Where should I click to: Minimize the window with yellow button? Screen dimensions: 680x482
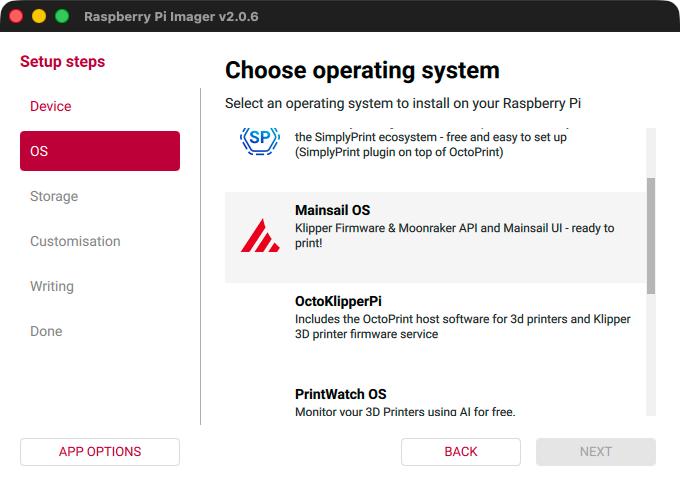[x=39, y=16]
